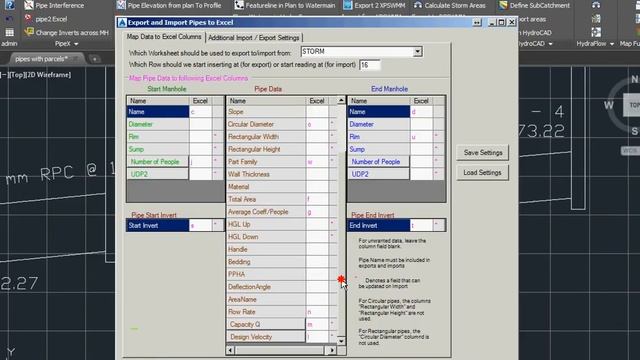Click Pipe Data horizontal scroll left arrow
The image size is (640, 360).
click(230, 350)
